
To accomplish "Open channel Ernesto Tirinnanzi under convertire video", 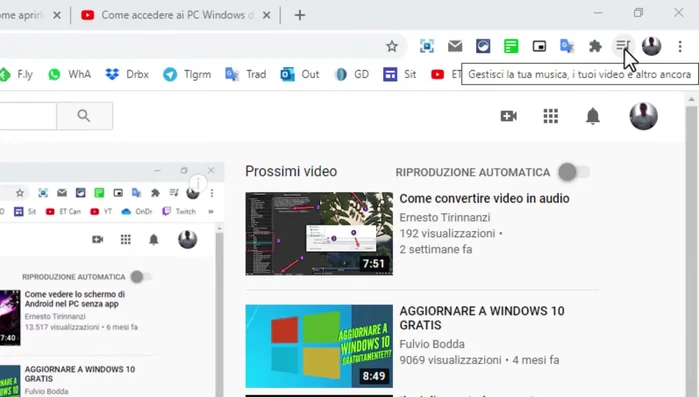I will (x=444, y=217).
